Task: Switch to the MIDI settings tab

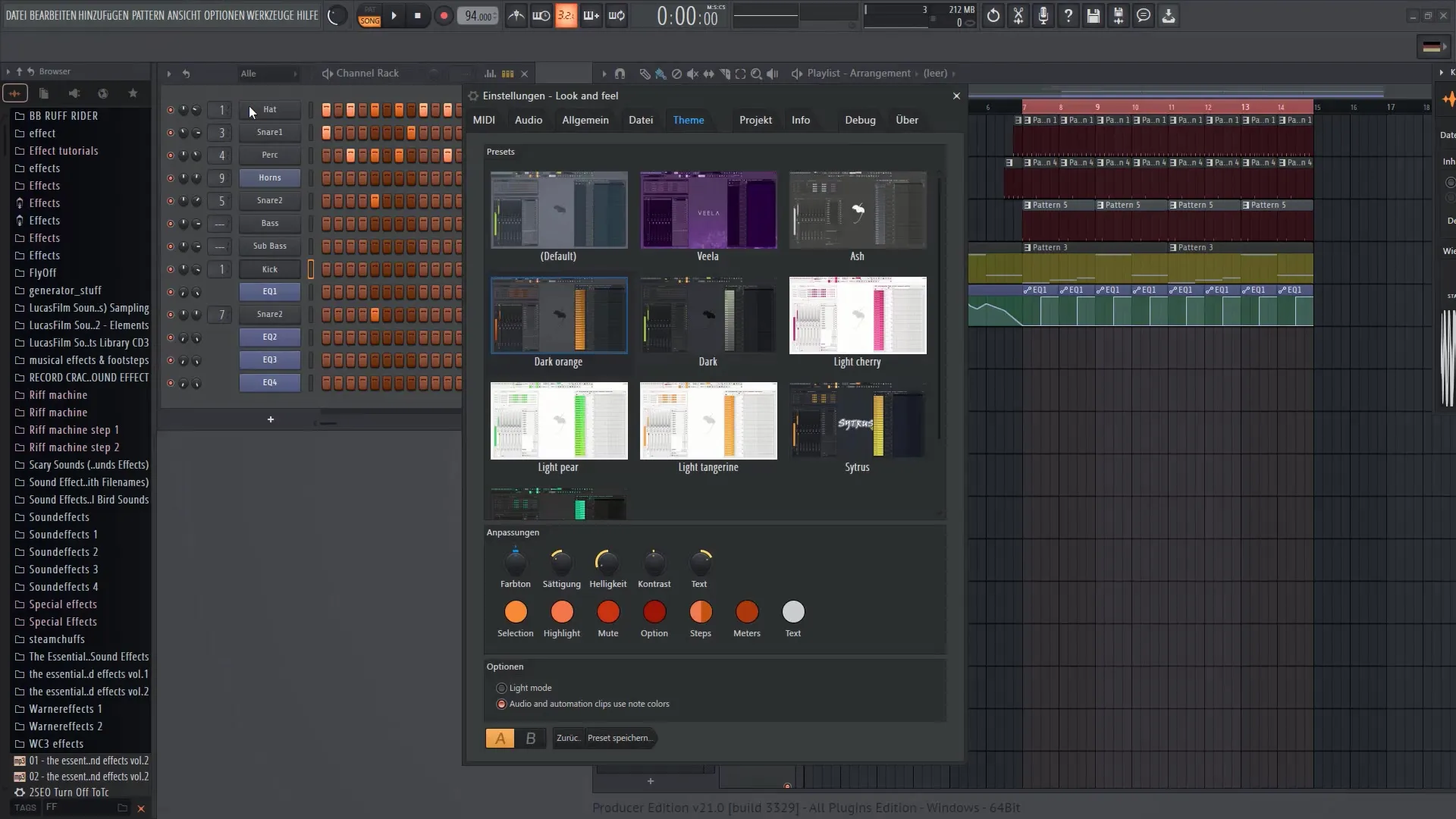Action: pyautogui.click(x=484, y=120)
